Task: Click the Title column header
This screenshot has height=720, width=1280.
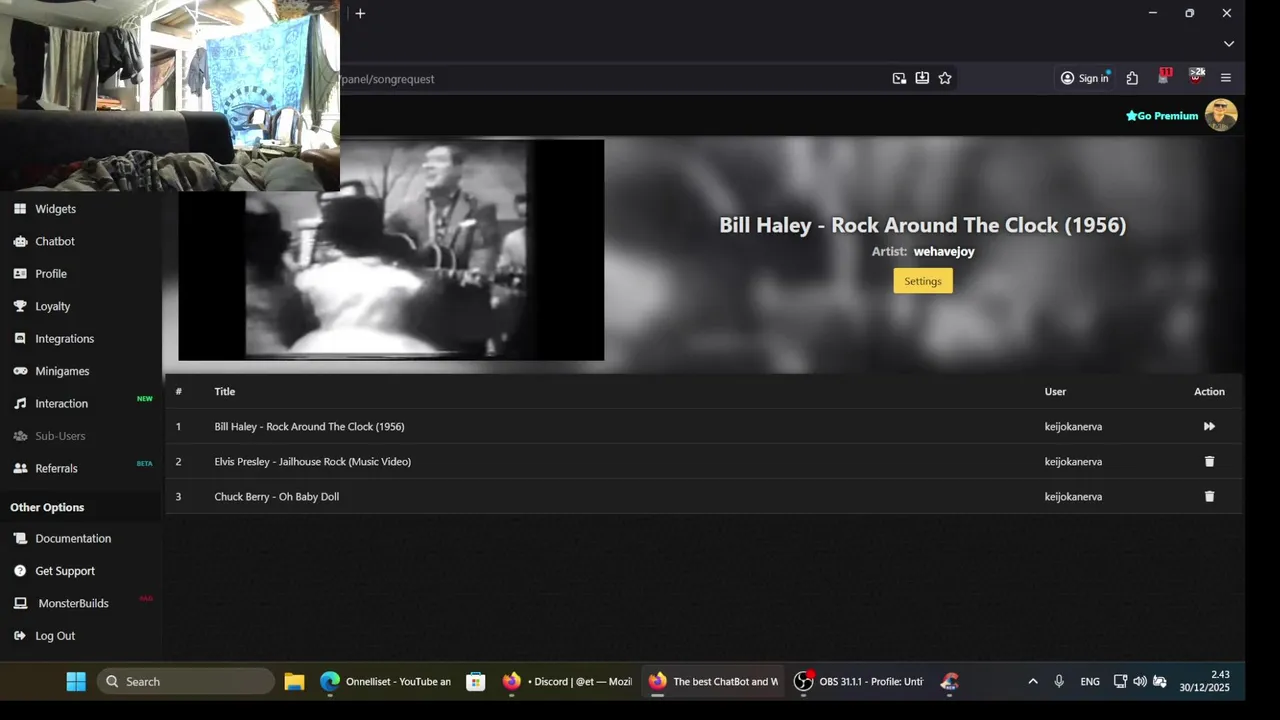Action: tap(224, 392)
